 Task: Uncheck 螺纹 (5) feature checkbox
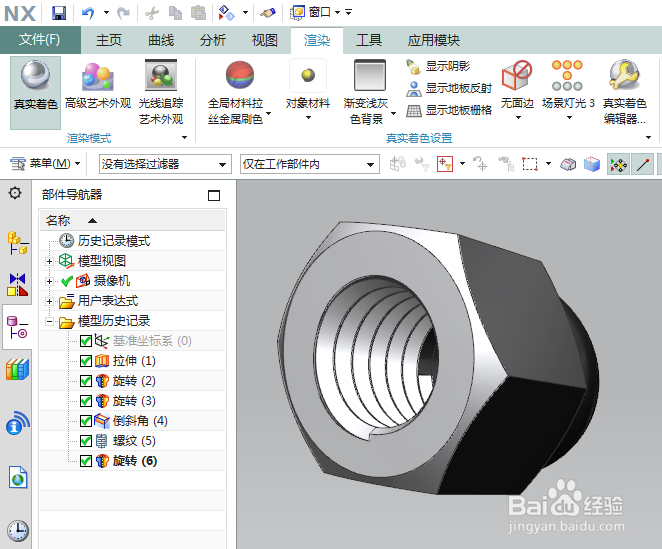(x=86, y=441)
